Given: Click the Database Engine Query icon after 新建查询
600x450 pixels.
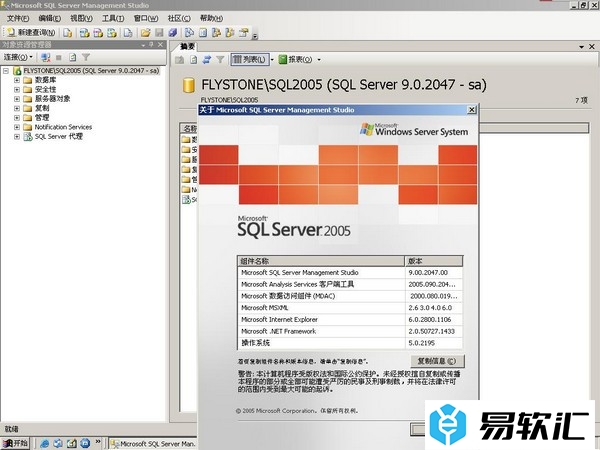Looking at the screenshot, I should tap(68, 33).
